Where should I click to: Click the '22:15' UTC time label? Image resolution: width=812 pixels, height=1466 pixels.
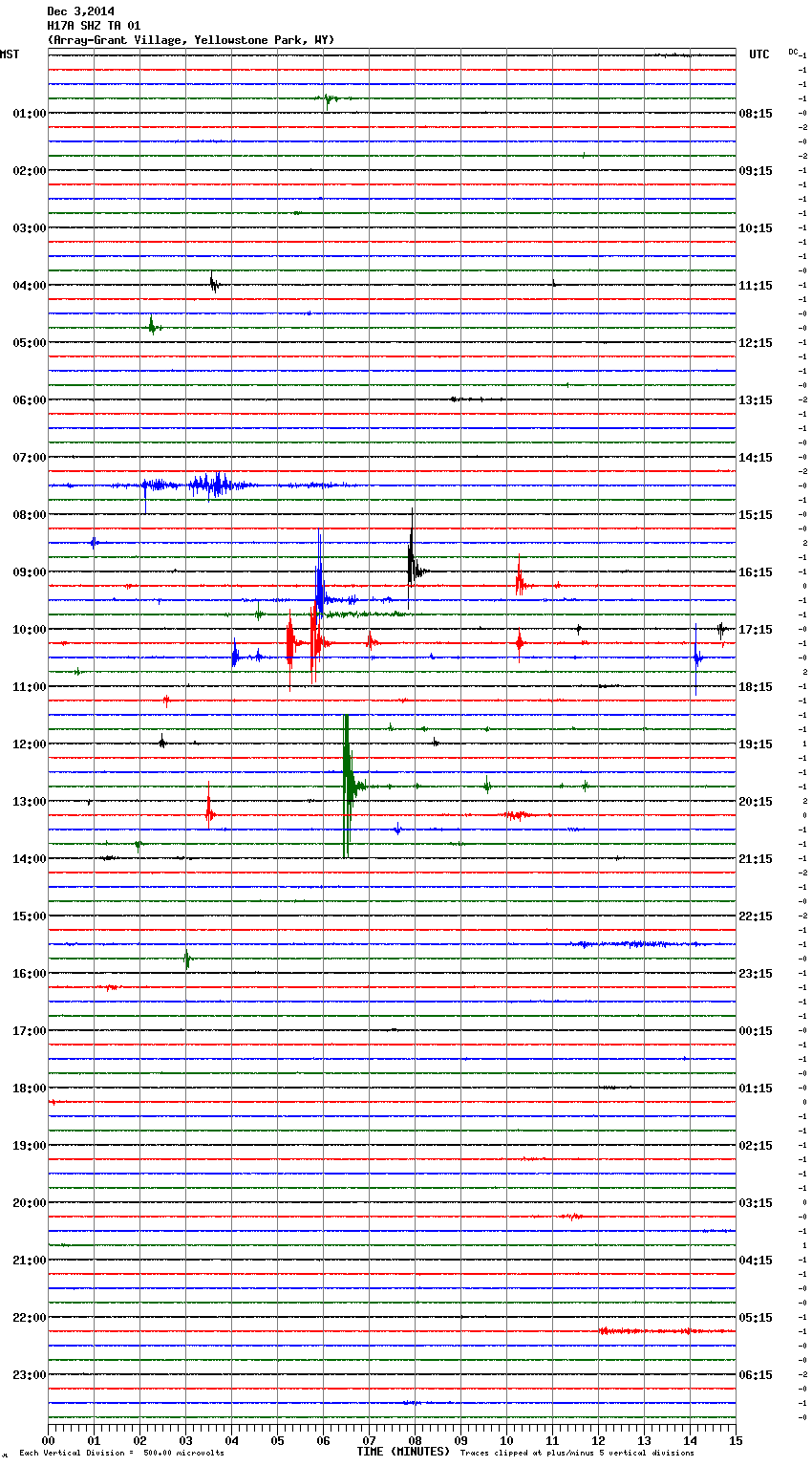pos(756,916)
